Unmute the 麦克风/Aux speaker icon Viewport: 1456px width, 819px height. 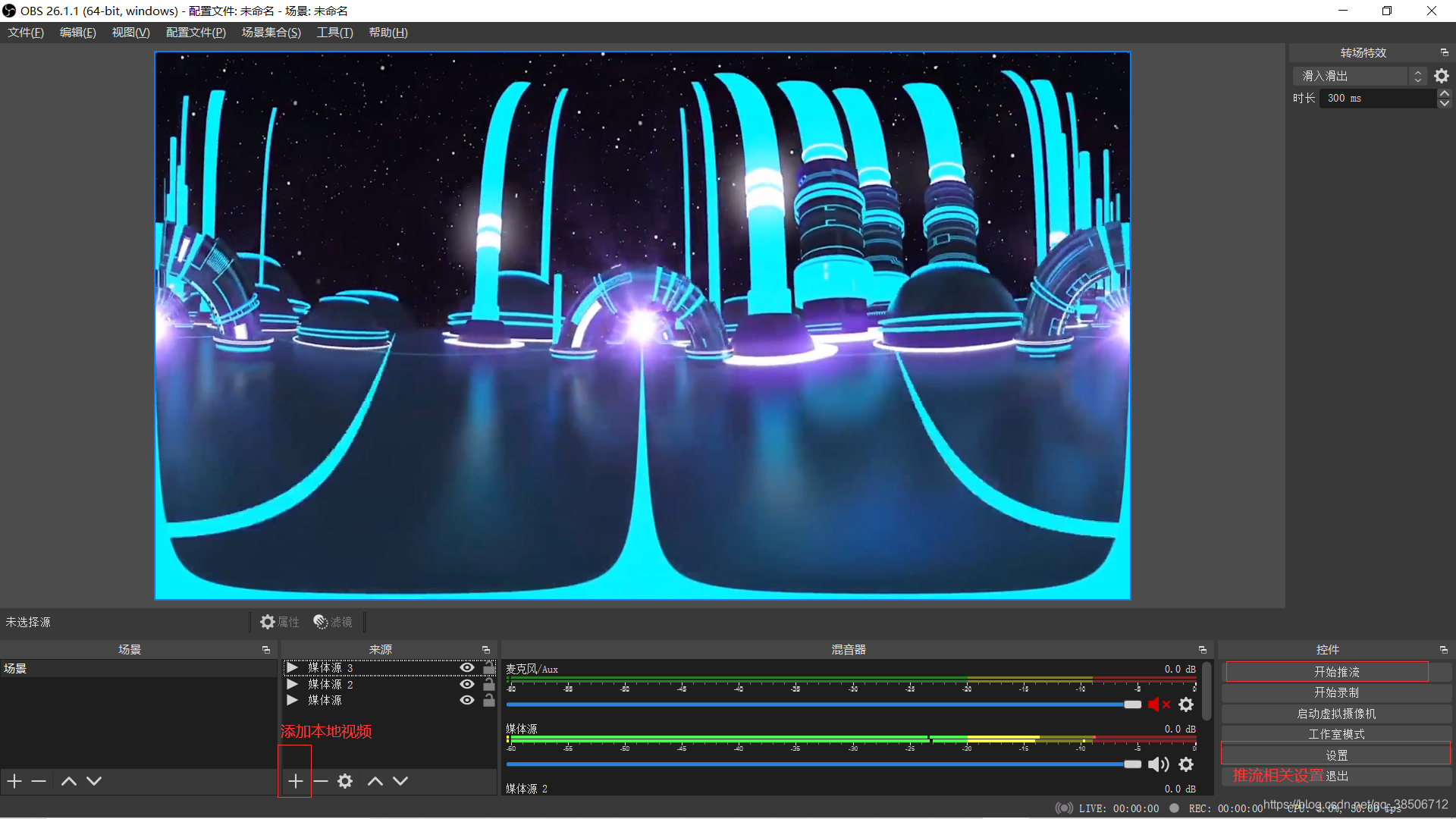[1158, 704]
